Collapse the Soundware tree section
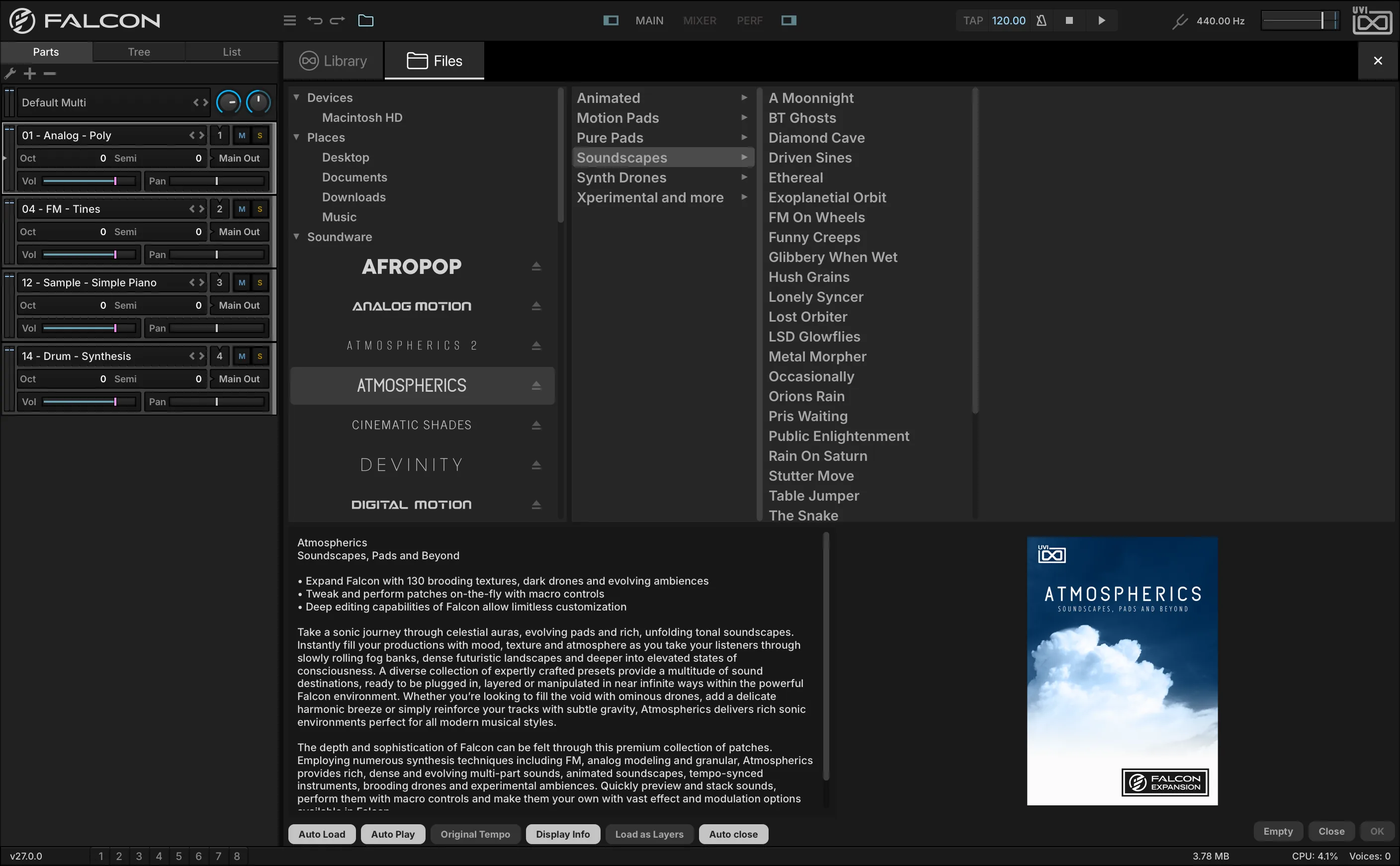Screen dimensions: 1400x866 [297, 236]
